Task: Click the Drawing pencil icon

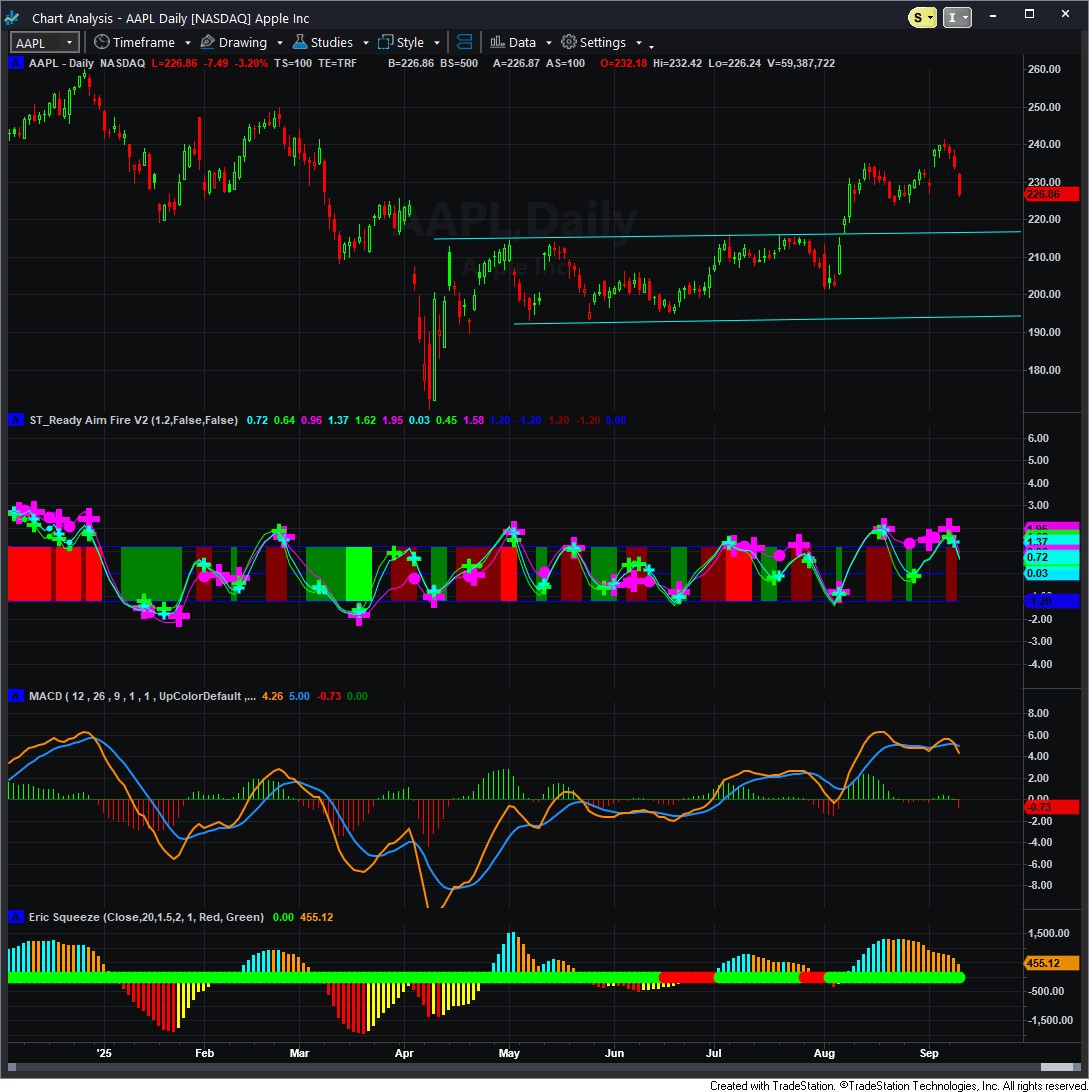Action: pos(208,42)
